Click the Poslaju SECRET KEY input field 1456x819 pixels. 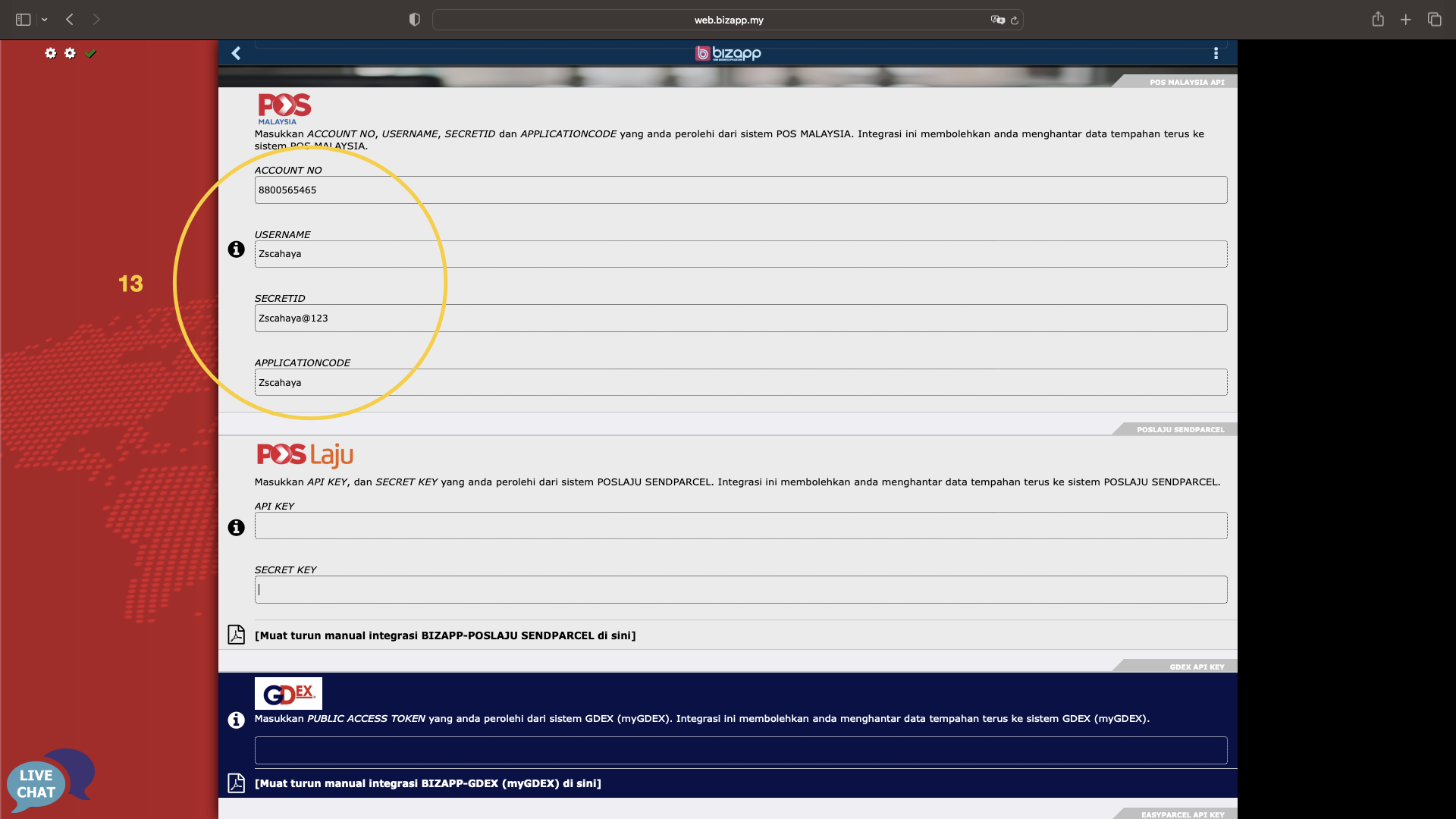(x=741, y=590)
